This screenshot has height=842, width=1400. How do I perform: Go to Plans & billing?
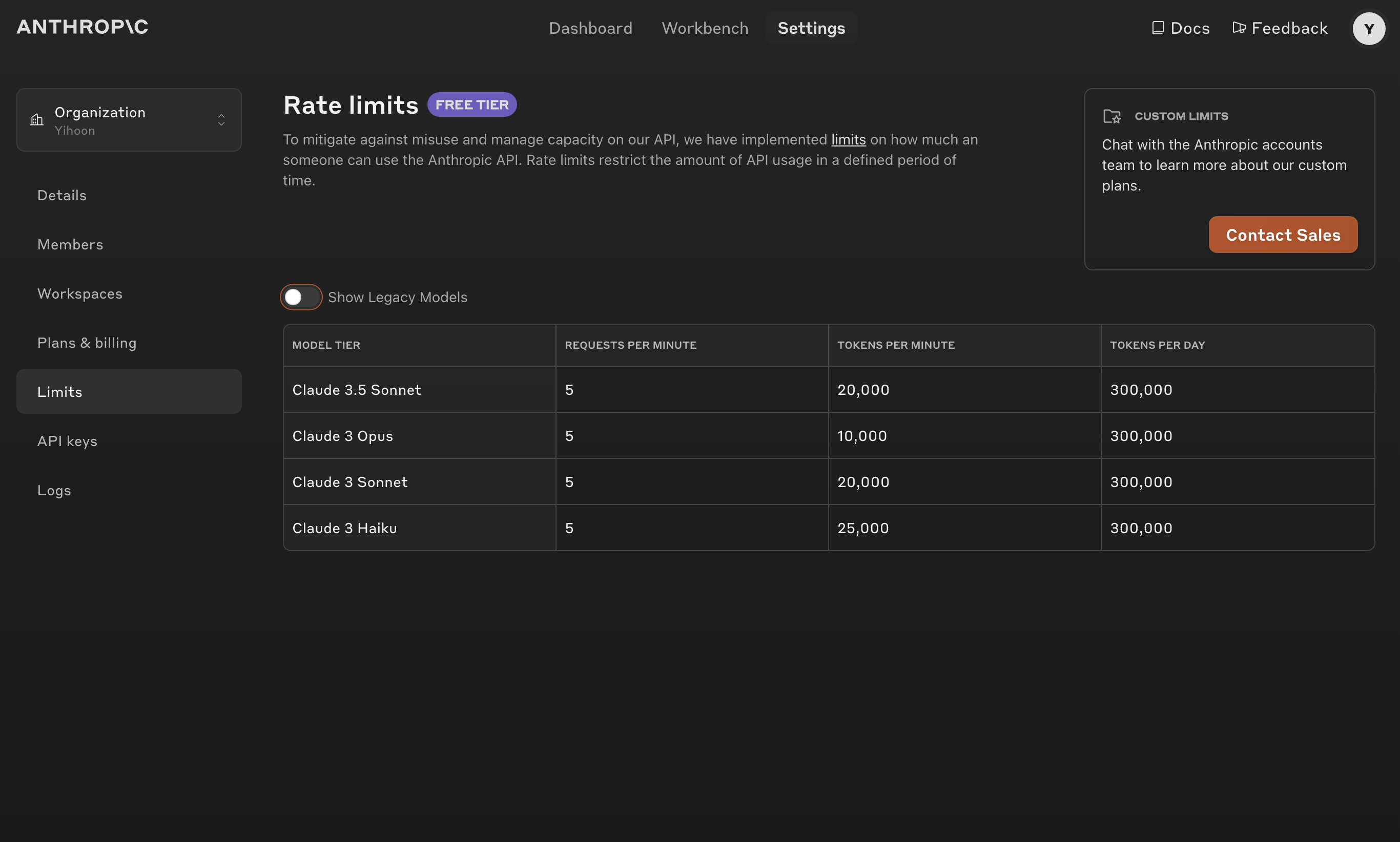pyautogui.click(x=87, y=343)
